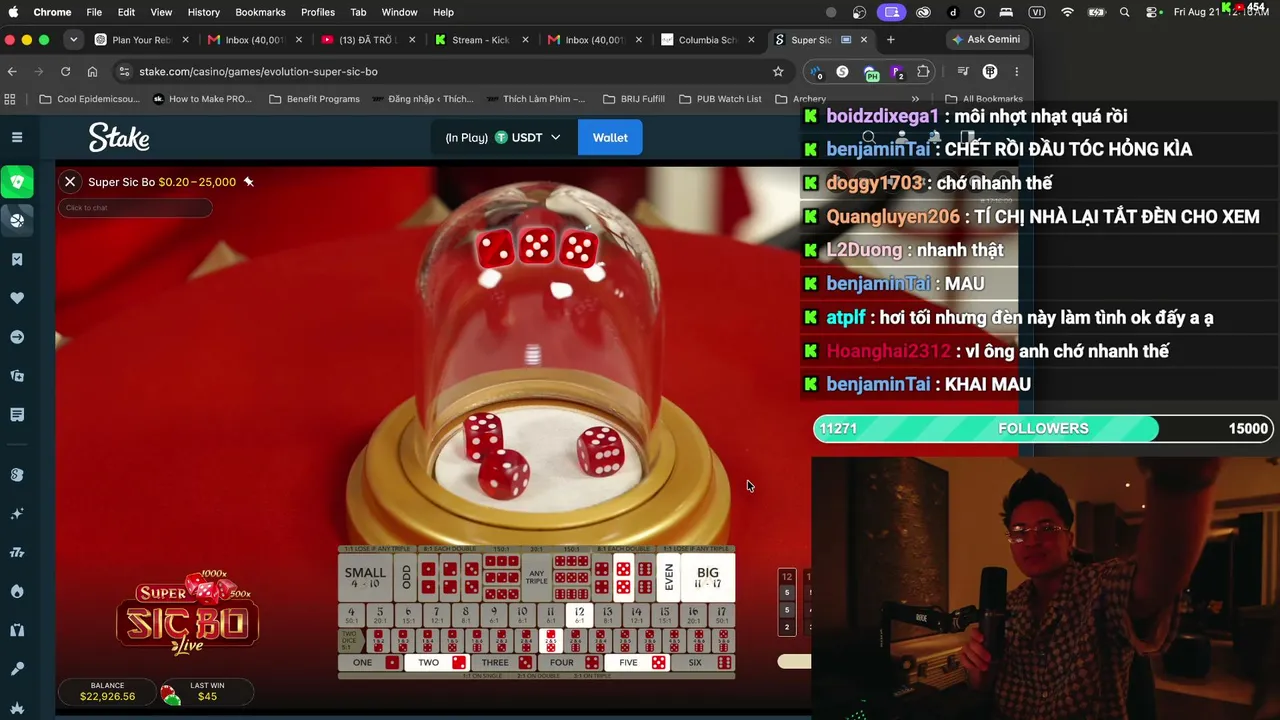Open the PUB Watch List bookmark folder
1280x720 pixels.
pos(720,99)
